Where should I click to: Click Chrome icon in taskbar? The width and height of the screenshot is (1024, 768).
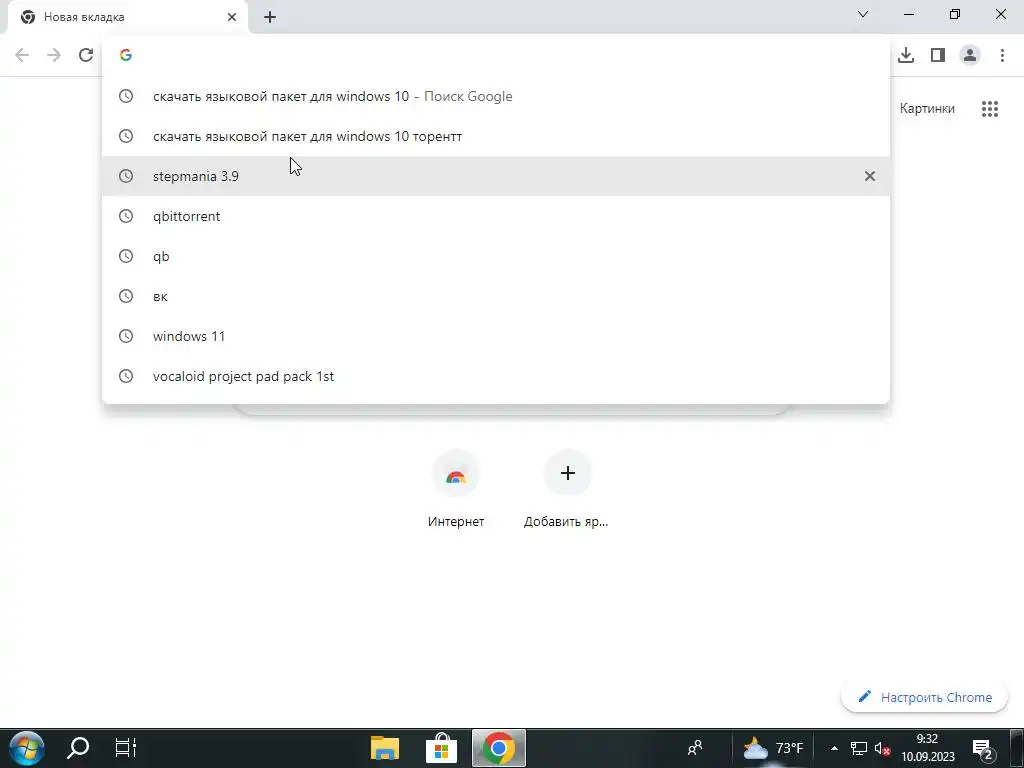(x=498, y=748)
